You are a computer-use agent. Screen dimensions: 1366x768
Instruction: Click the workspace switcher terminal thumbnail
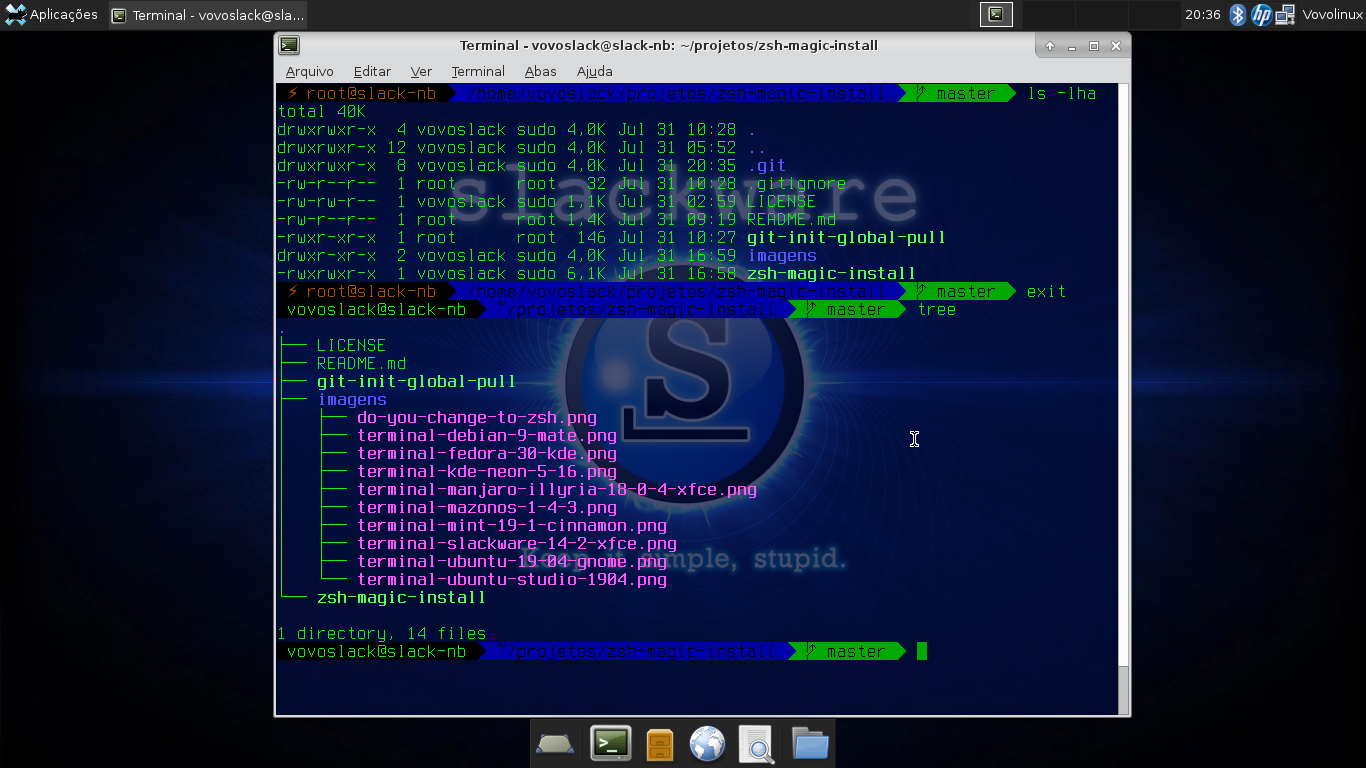[x=996, y=14]
